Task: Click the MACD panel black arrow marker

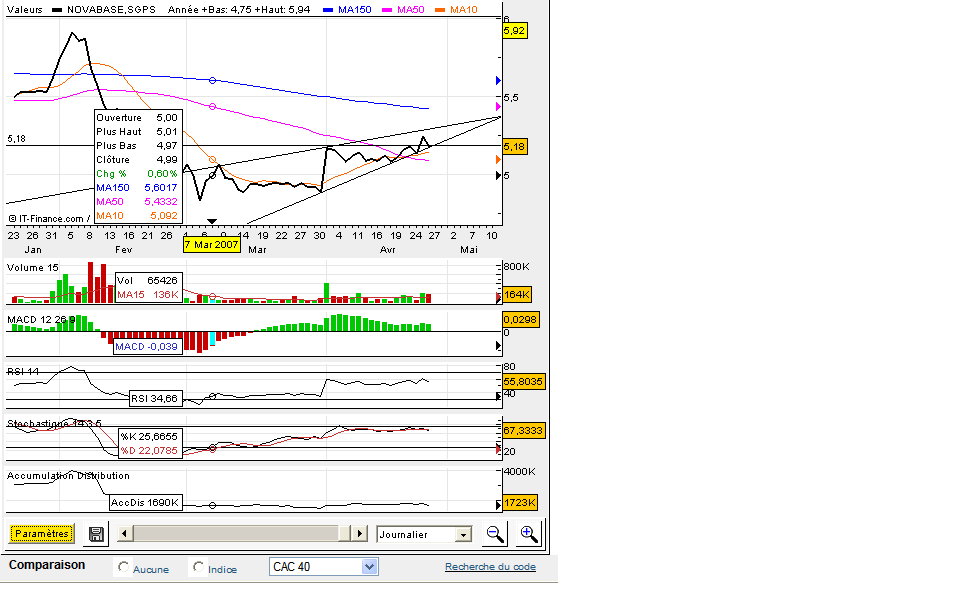Action: (x=498, y=346)
